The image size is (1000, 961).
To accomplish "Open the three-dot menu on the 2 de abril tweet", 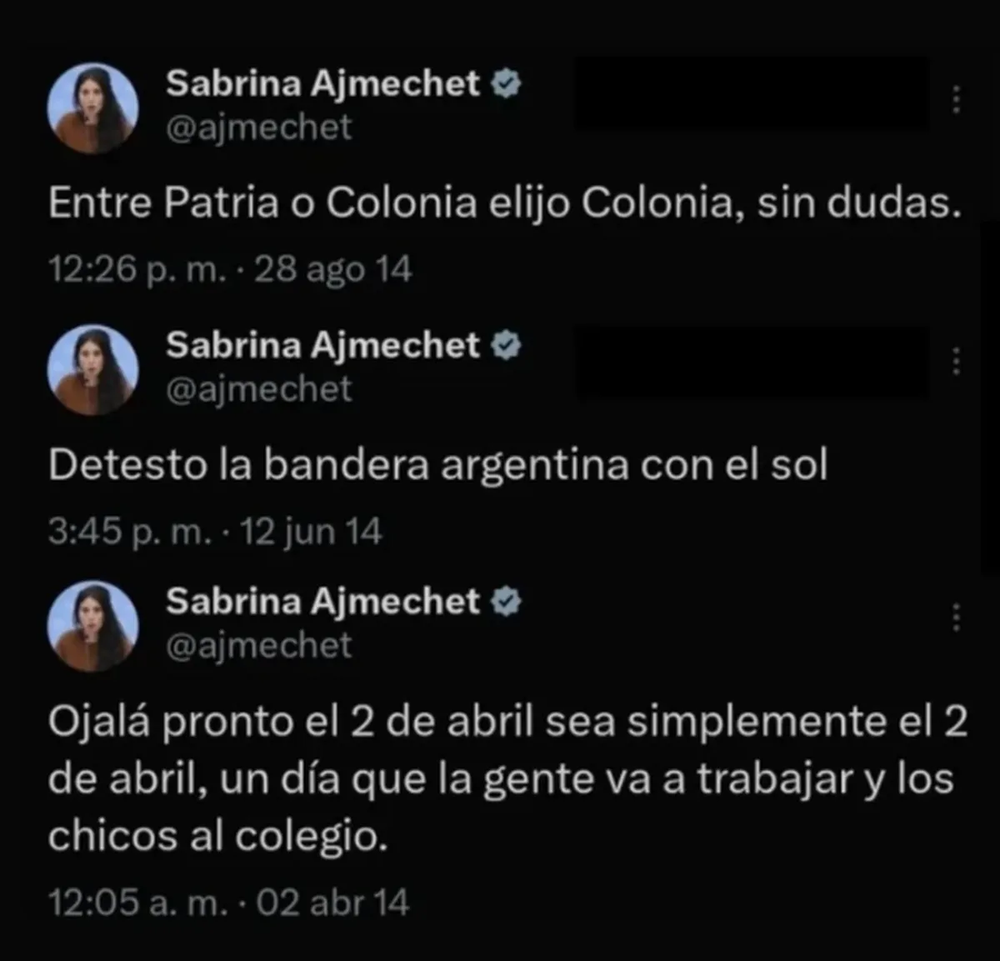I will coord(955,617).
